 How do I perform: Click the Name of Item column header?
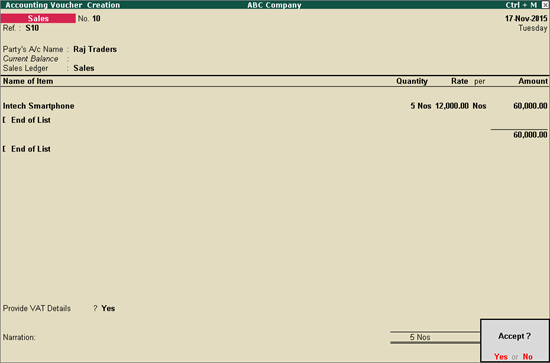click(x=28, y=81)
